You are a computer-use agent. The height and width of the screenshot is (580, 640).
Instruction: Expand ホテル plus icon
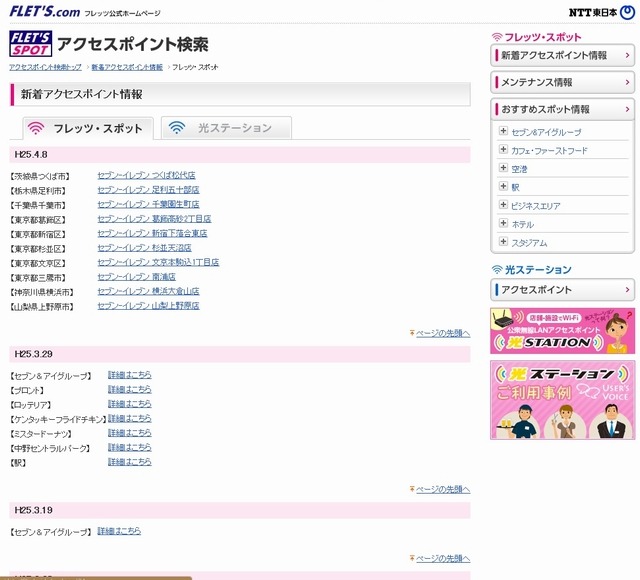tap(503, 223)
